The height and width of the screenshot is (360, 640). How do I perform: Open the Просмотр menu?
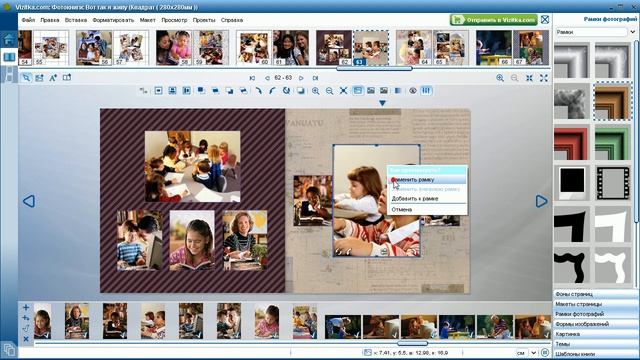click(x=174, y=20)
